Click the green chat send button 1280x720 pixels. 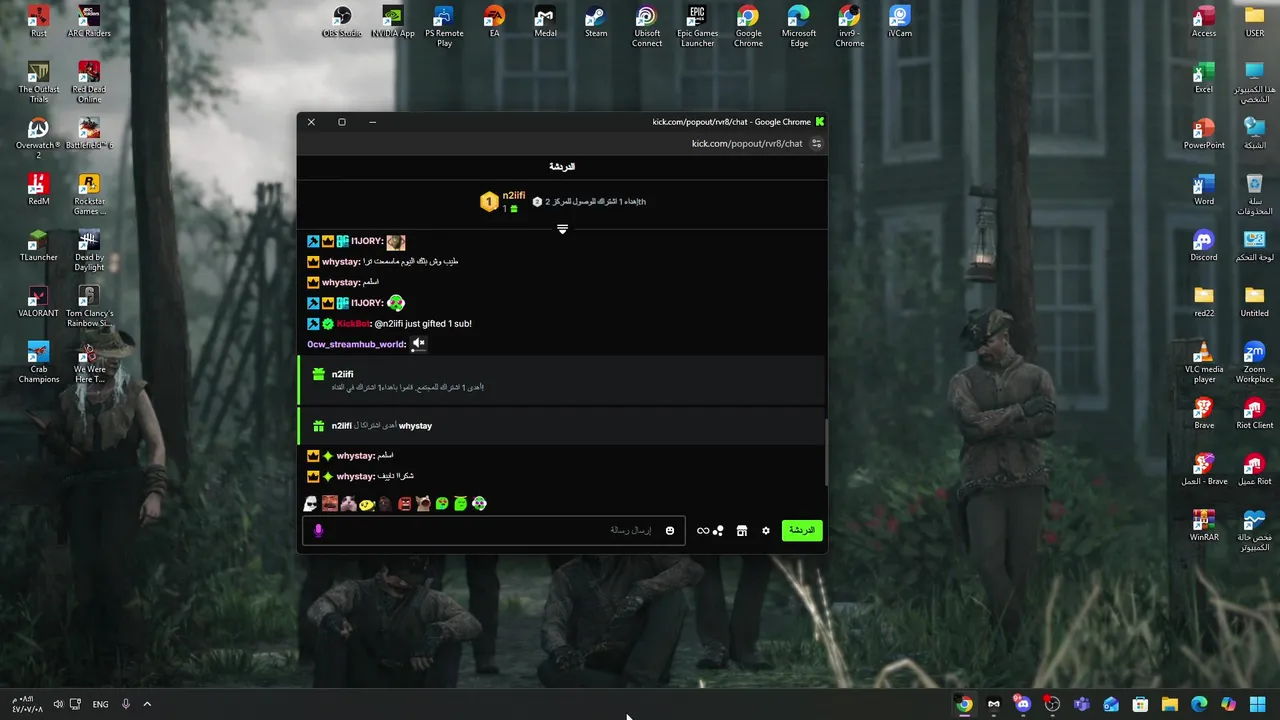[x=802, y=530]
